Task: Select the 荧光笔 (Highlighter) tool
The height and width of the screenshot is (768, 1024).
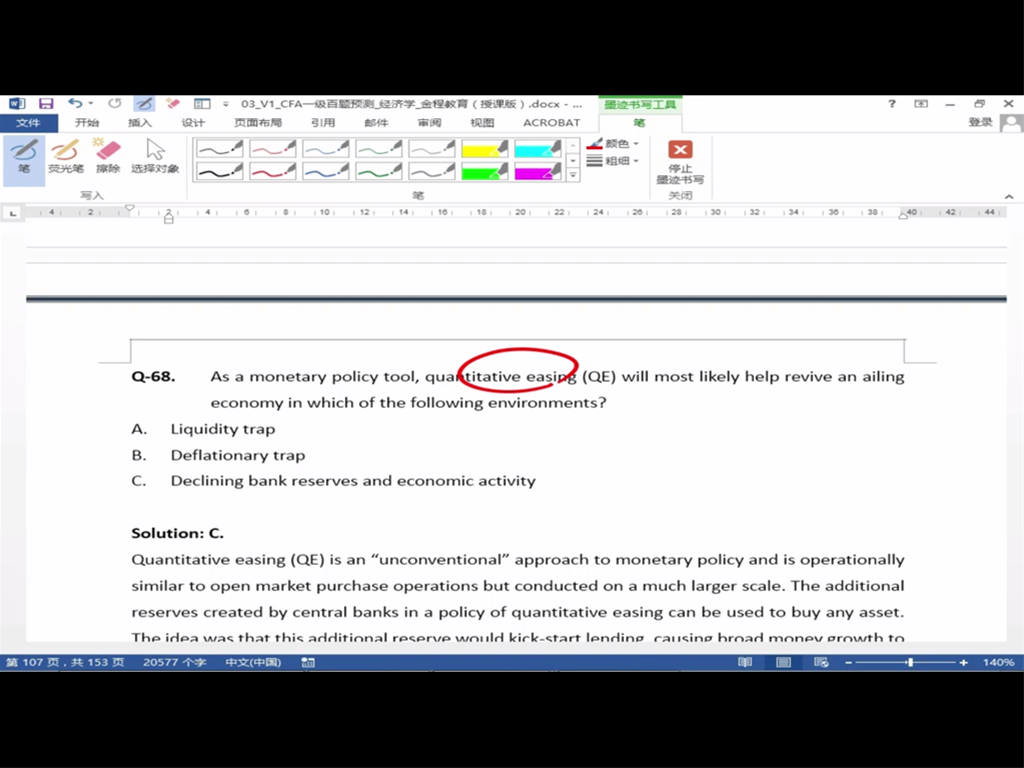Action: click(65, 157)
